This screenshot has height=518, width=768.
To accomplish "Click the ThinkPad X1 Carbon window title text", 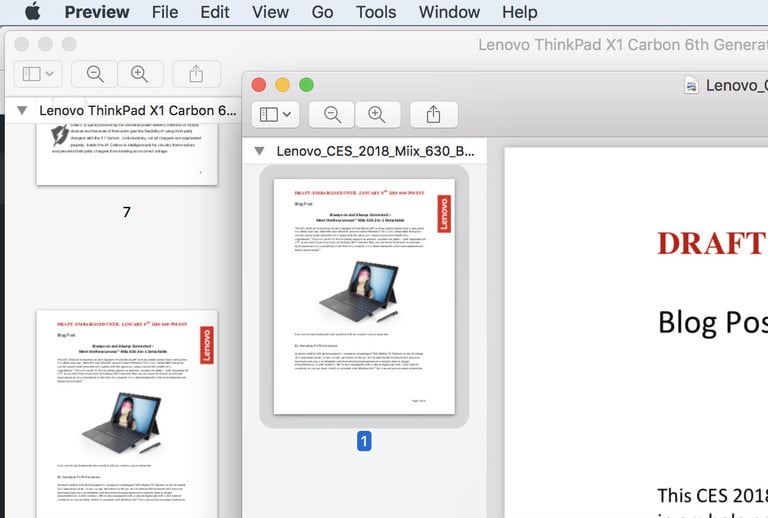I will coord(623,45).
